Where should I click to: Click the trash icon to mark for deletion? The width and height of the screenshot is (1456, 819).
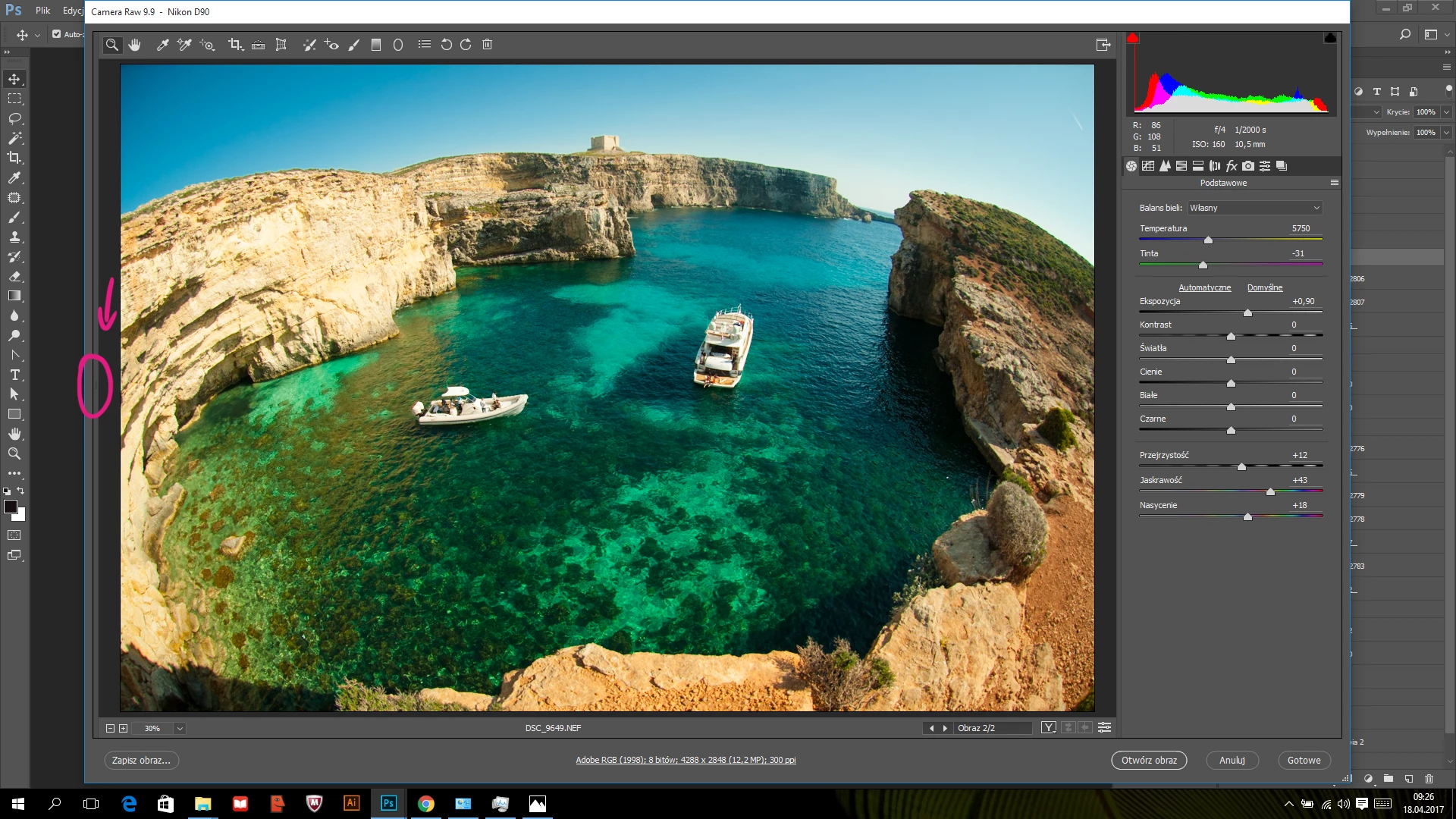coord(488,45)
